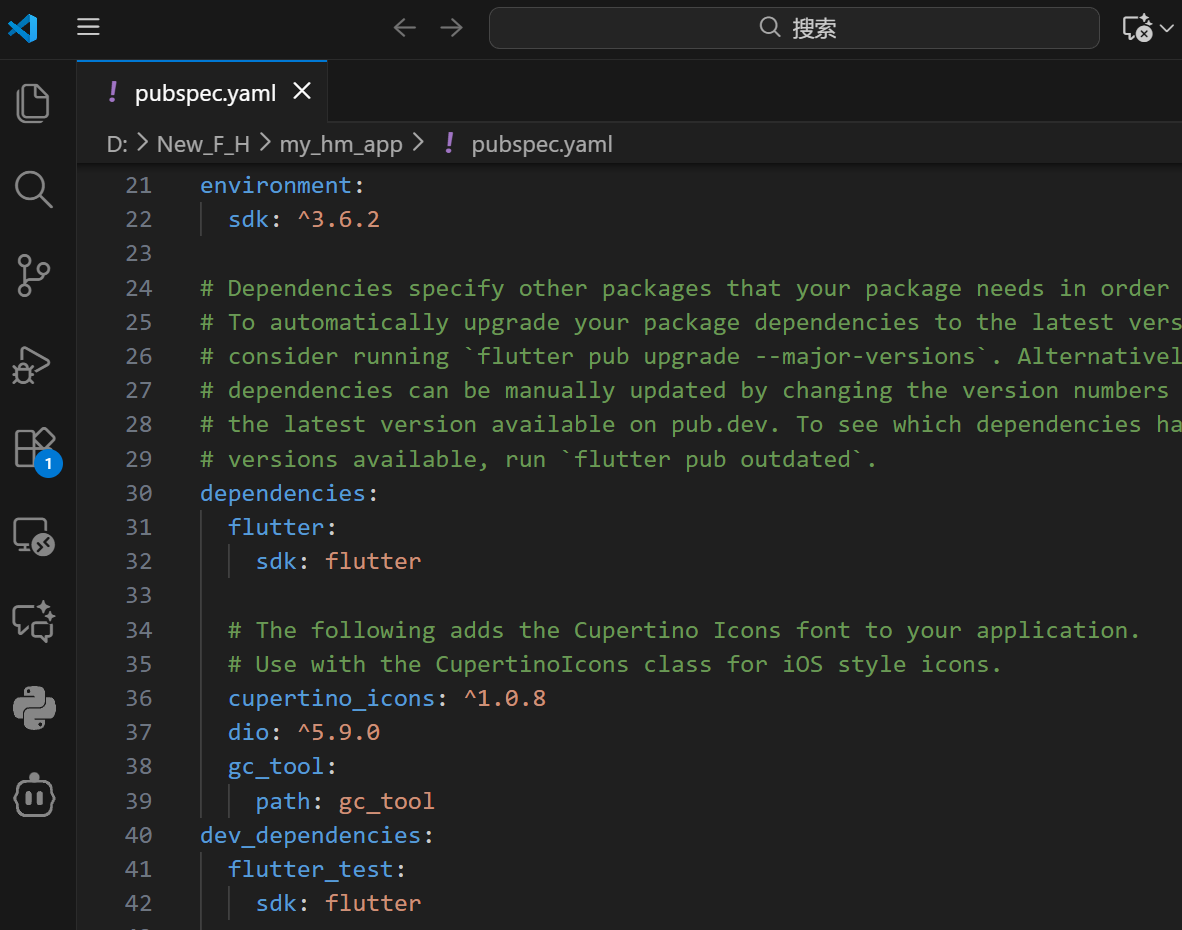
Task: Close the pubspec.yaml tab
Action: point(302,91)
